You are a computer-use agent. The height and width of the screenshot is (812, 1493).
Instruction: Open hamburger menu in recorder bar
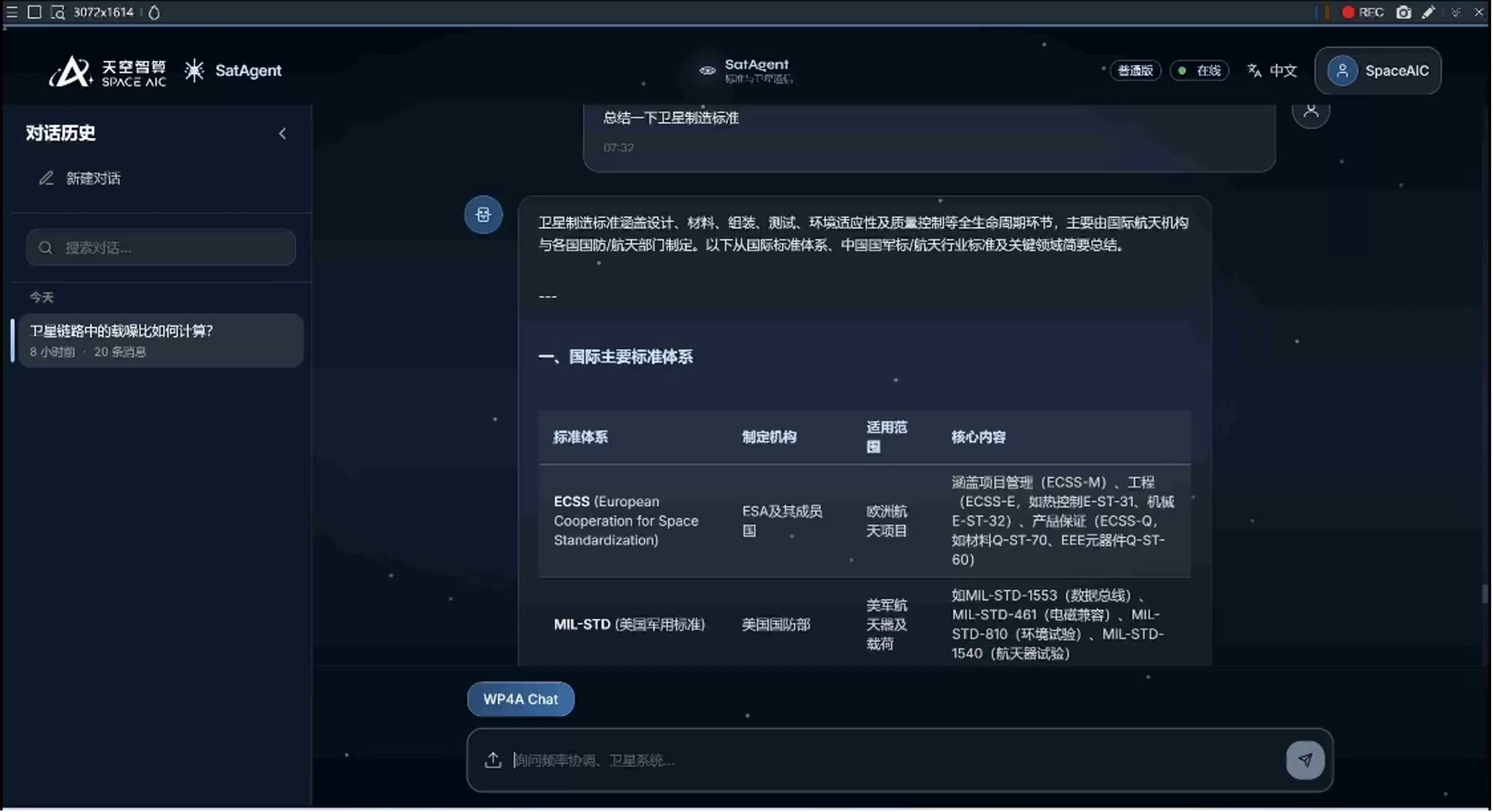[x=12, y=12]
